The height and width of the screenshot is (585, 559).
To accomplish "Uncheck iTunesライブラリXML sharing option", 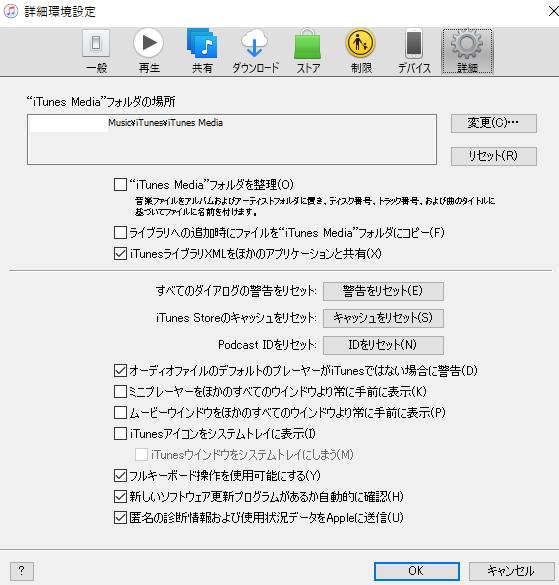I will coord(120,254).
